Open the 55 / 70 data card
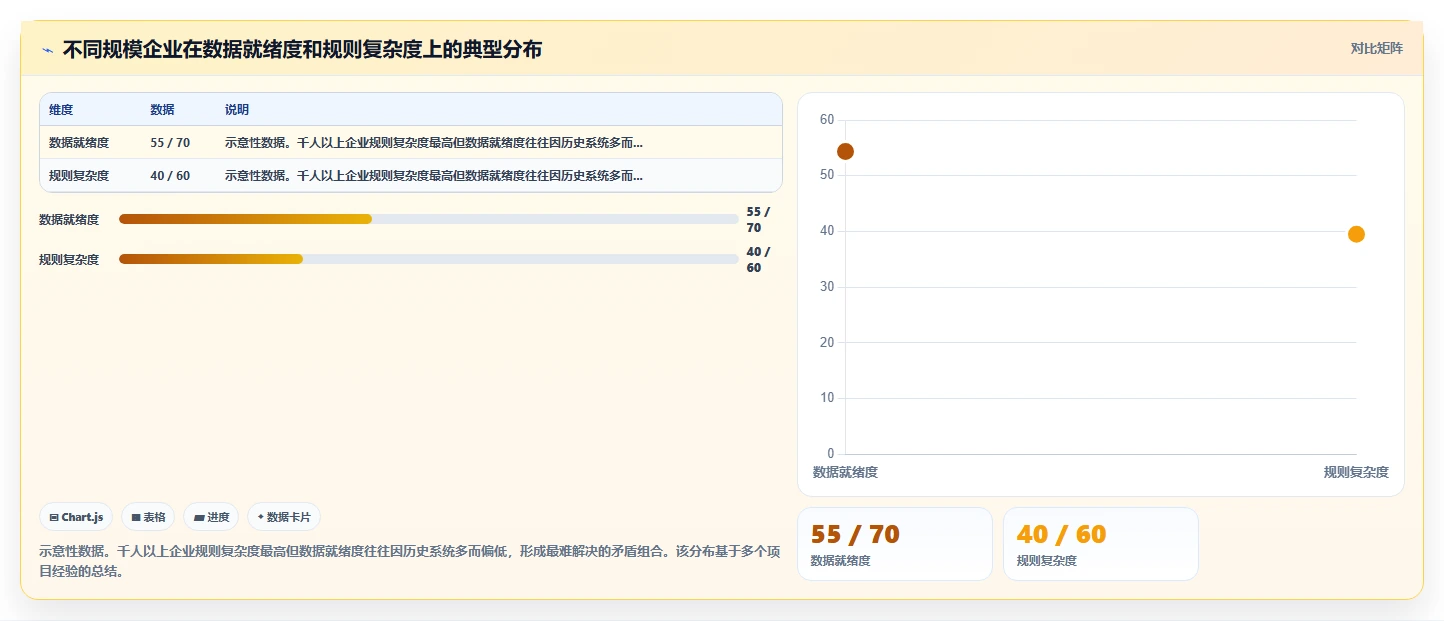1444x621 pixels. pyautogui.click(x=895, y=544)
